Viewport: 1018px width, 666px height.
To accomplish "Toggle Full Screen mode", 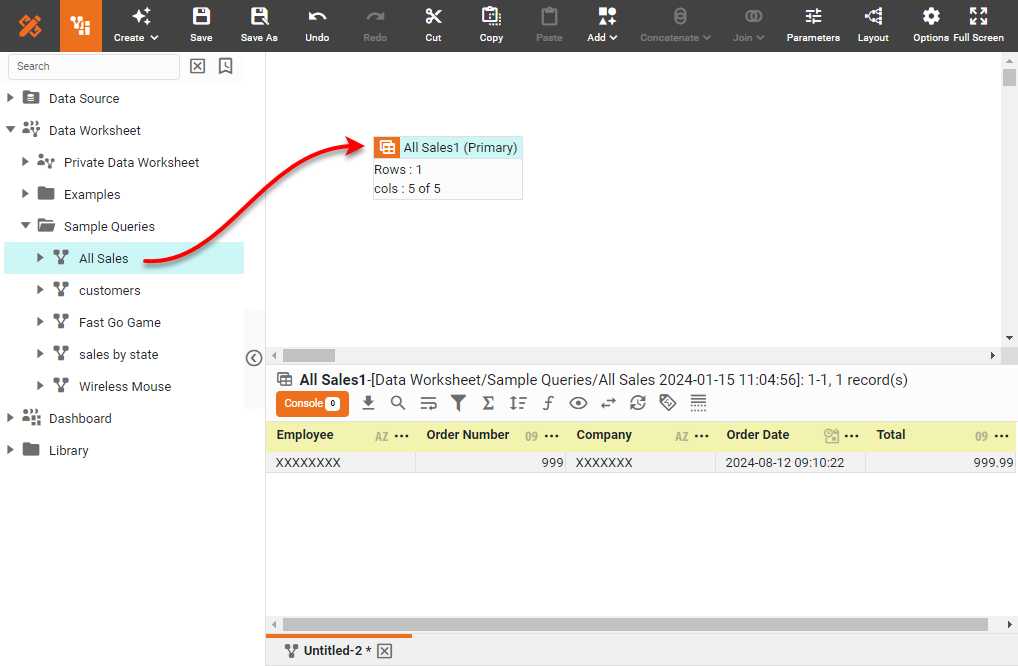I will coord(978,25).
